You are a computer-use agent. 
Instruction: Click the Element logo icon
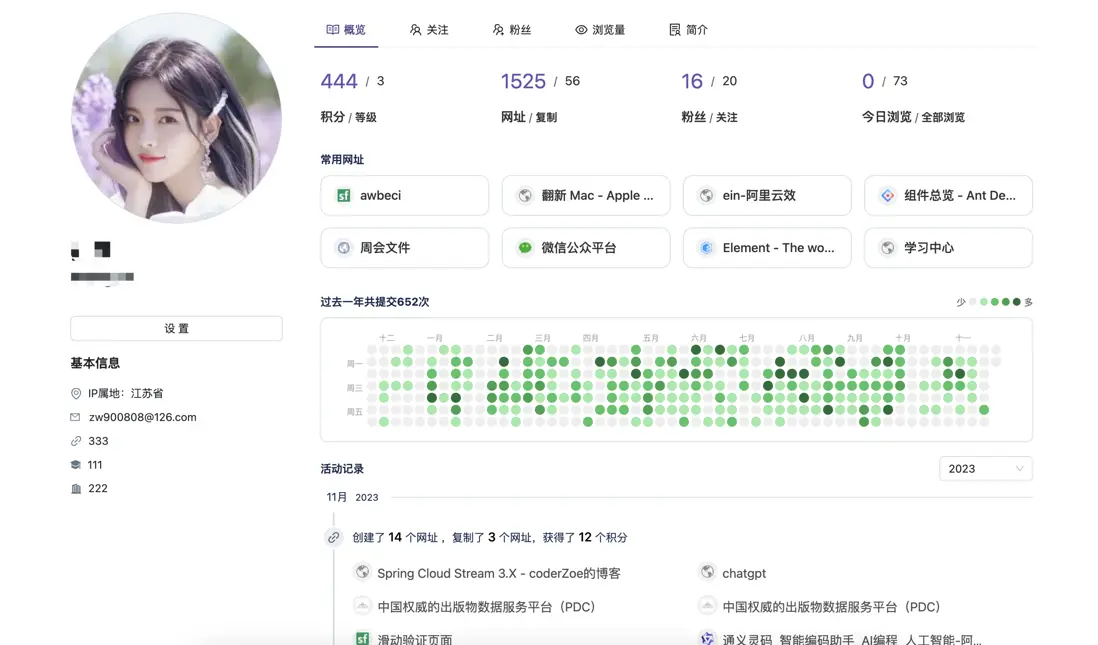click(706, 247)
